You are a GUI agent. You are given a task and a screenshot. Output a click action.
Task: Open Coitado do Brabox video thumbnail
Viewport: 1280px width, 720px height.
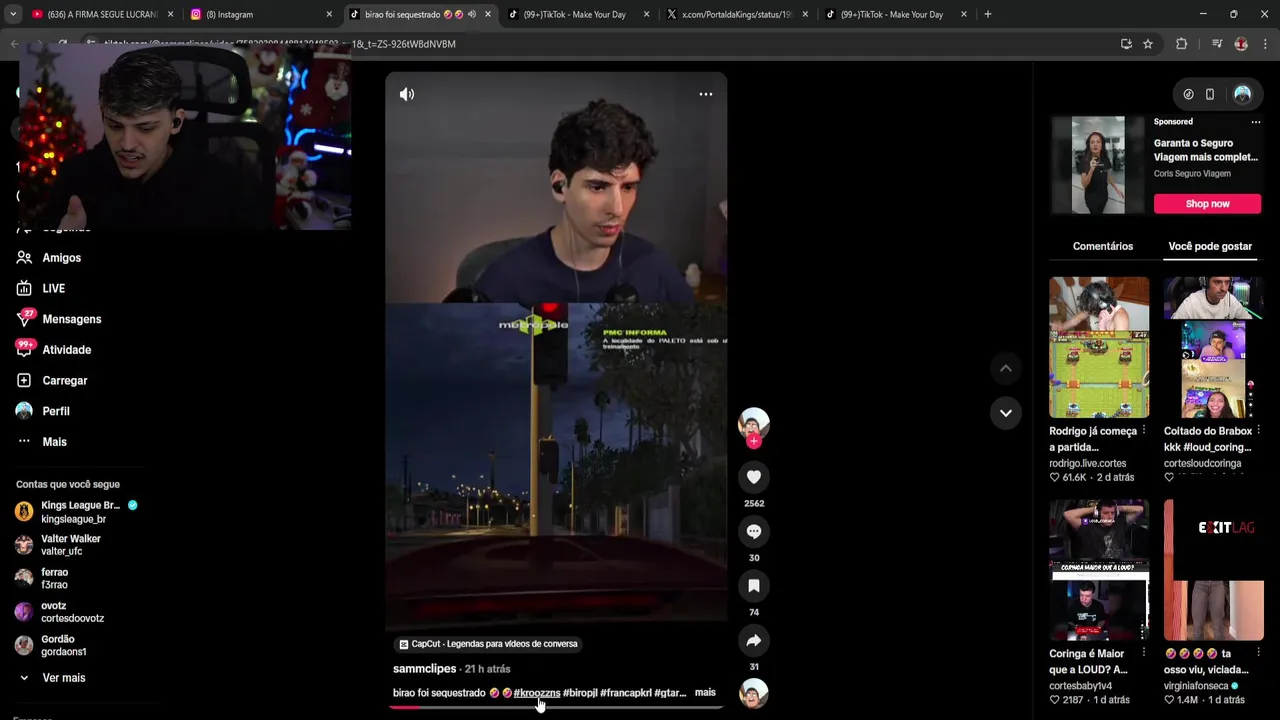tap(1213, 347)
